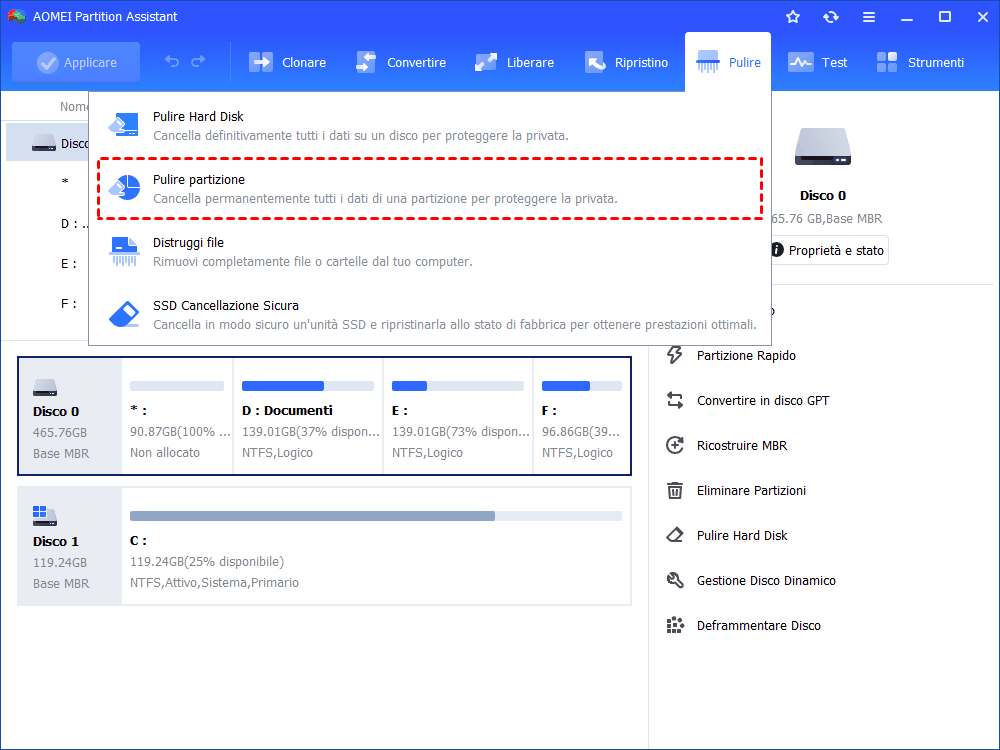The width and height of the screenshot is (1000, 750).
Task: Click the SSD Cancellazione Sicura eraser icon
Action: click(124, 314)
